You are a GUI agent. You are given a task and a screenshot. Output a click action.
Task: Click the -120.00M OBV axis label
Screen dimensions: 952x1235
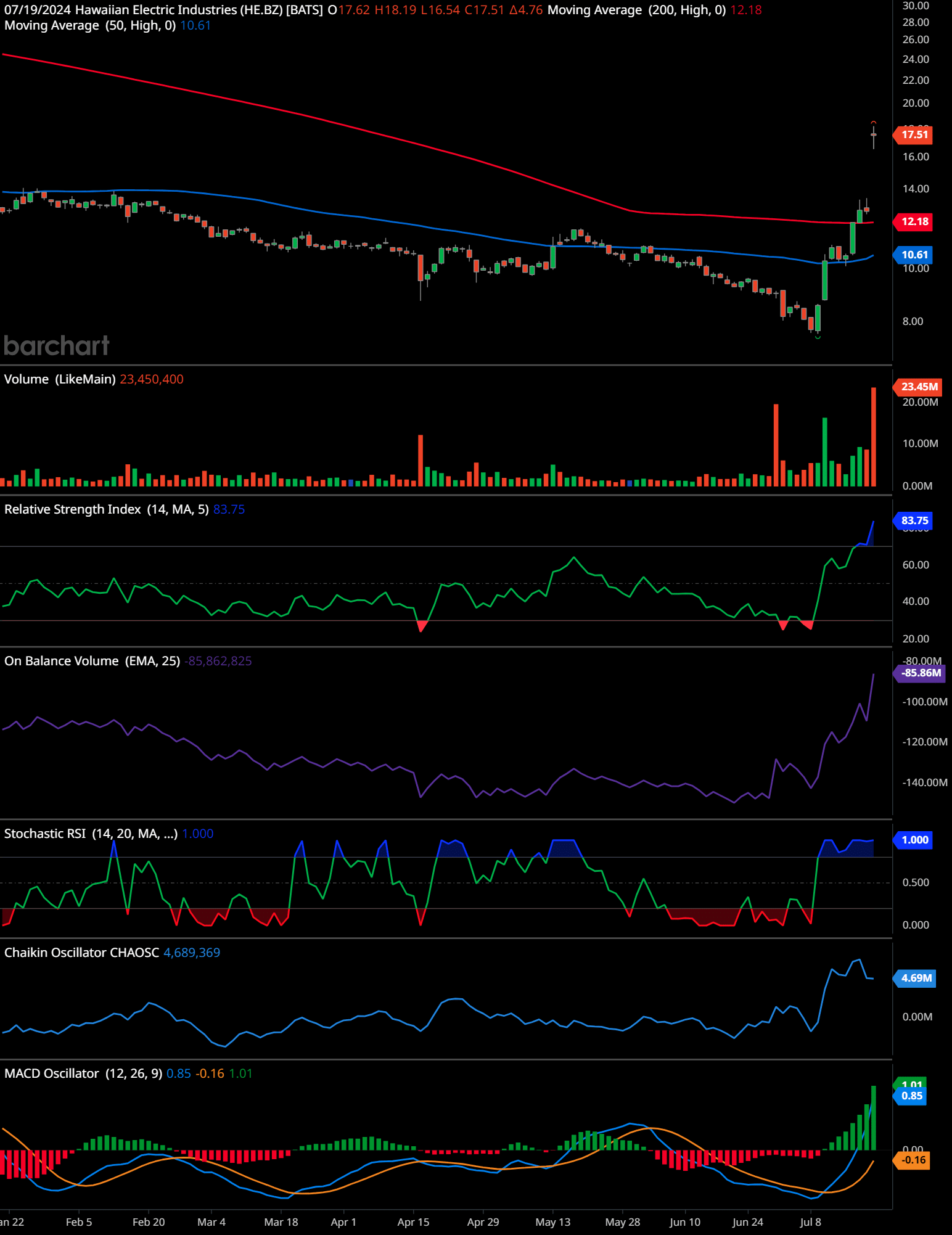click(925, 742)
